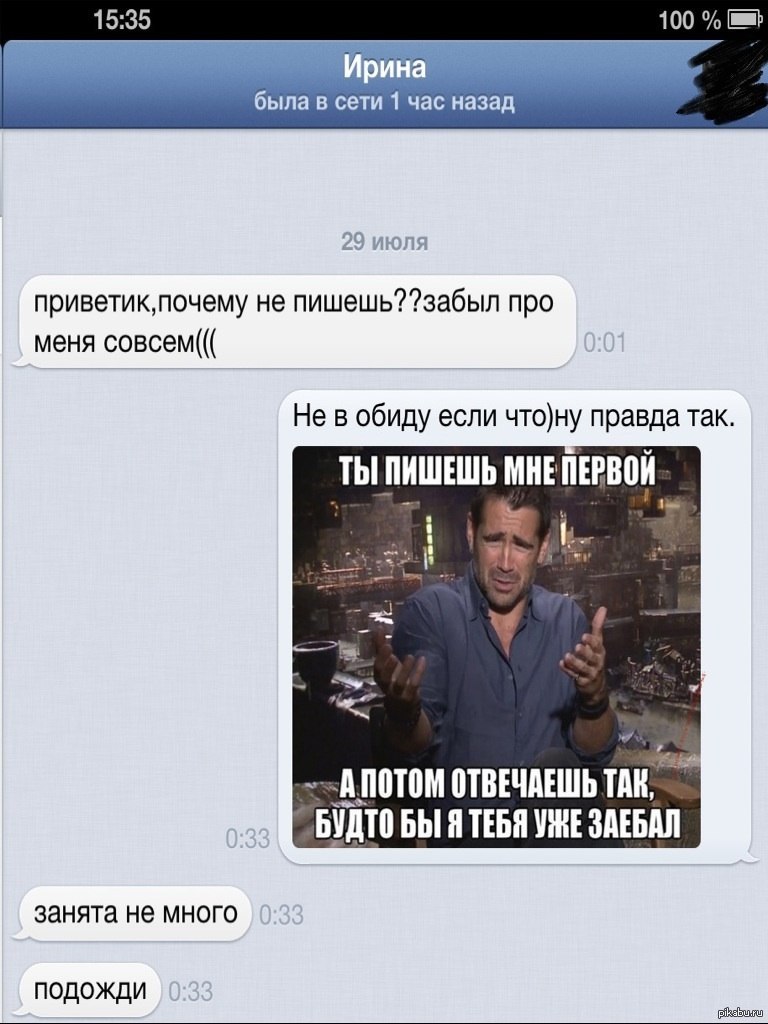The width and height of the screenshot is (768, 1024).
Task: Select the 'занята не много' message bubble
Action: pyautogui.click(x=133, y=913)
